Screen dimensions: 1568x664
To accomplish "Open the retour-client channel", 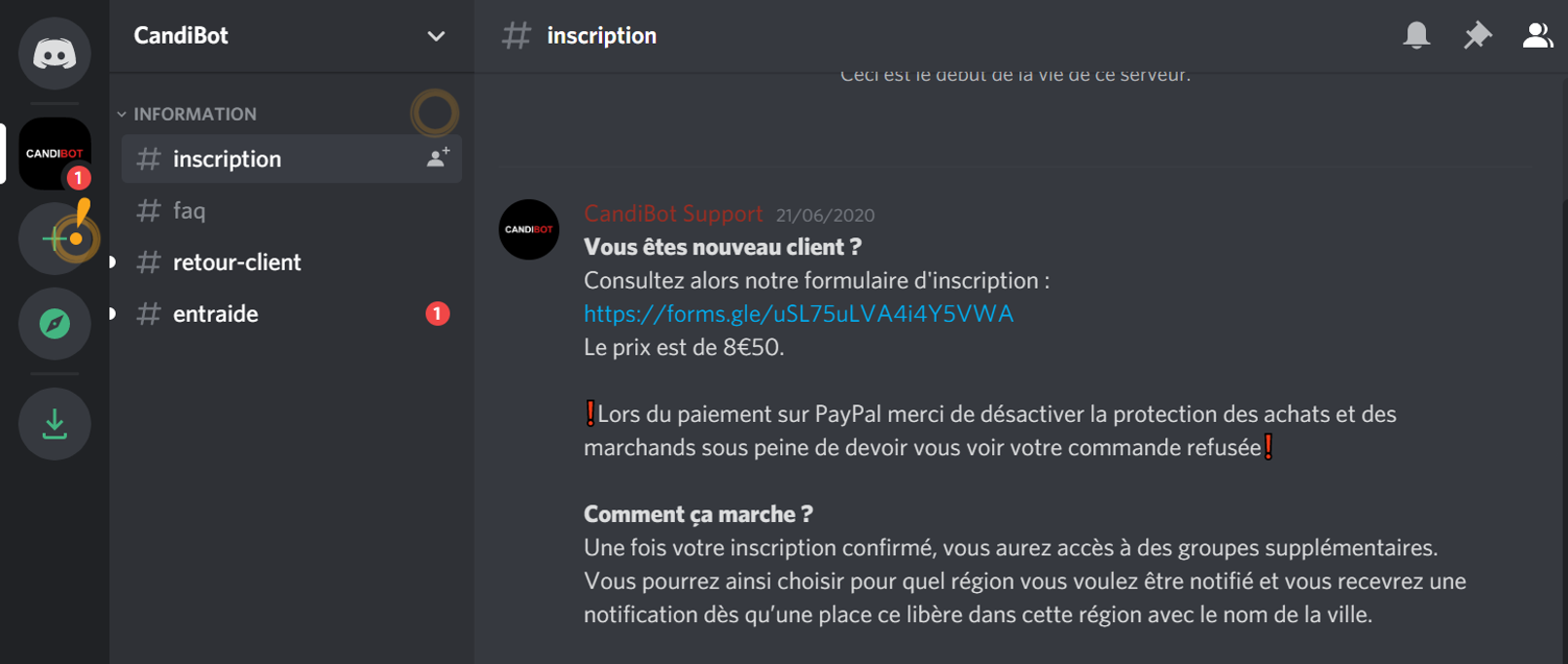I will [291, 262].
